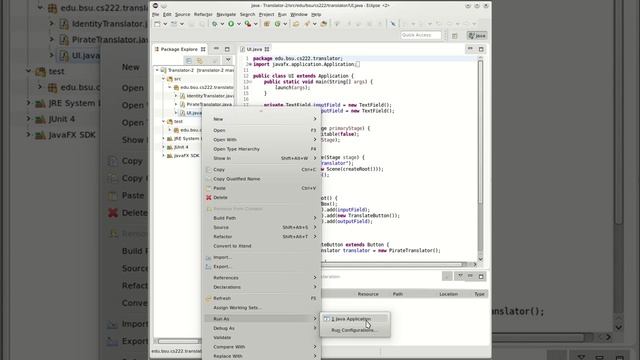
Task: Select Import in context menu
Action: click(262, 257)
